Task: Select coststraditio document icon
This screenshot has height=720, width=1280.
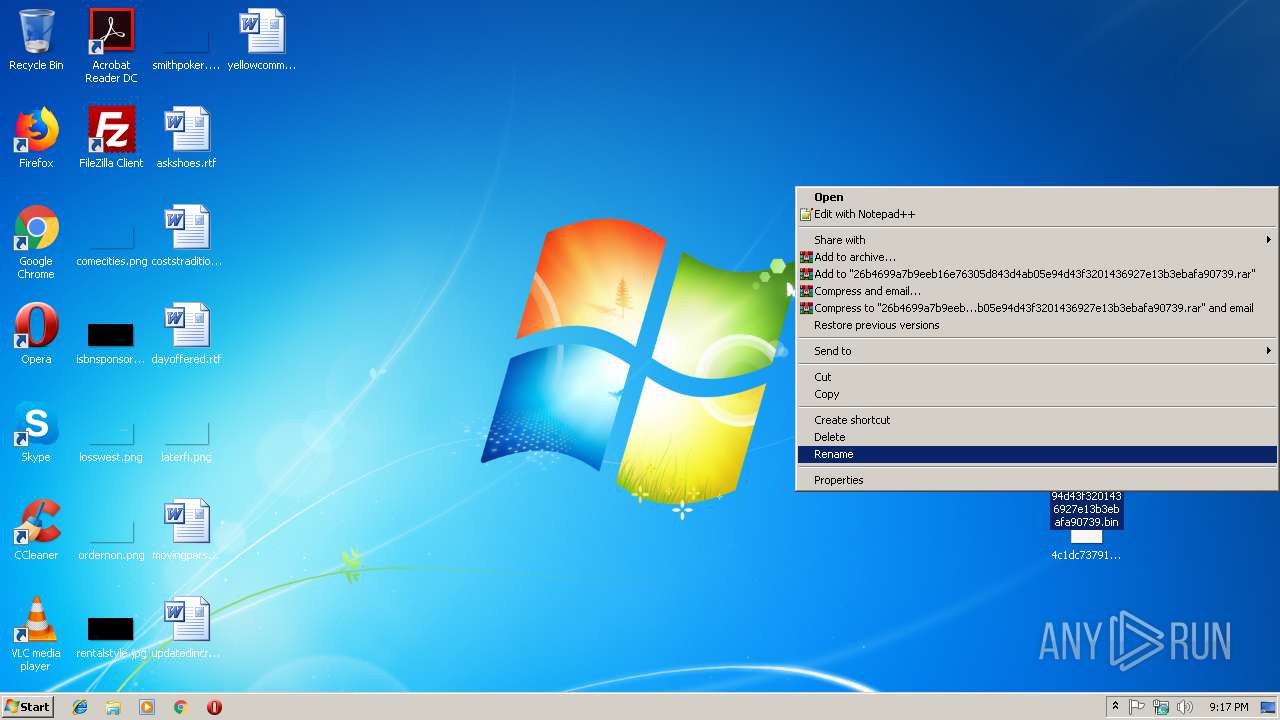Action: tap(186, 236)
